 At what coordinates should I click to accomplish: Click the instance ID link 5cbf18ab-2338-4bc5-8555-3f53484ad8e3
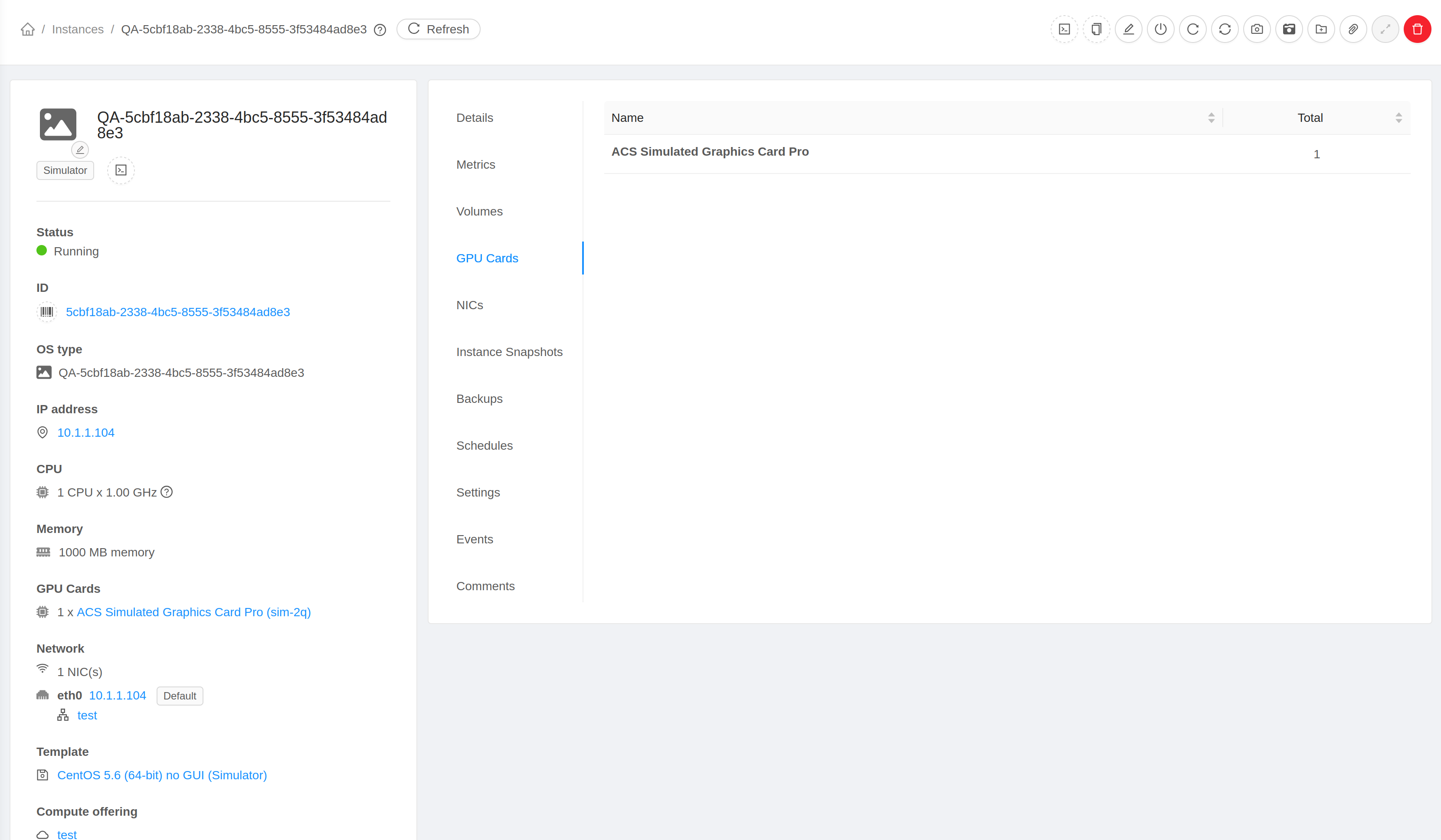[x=178, y=312]
